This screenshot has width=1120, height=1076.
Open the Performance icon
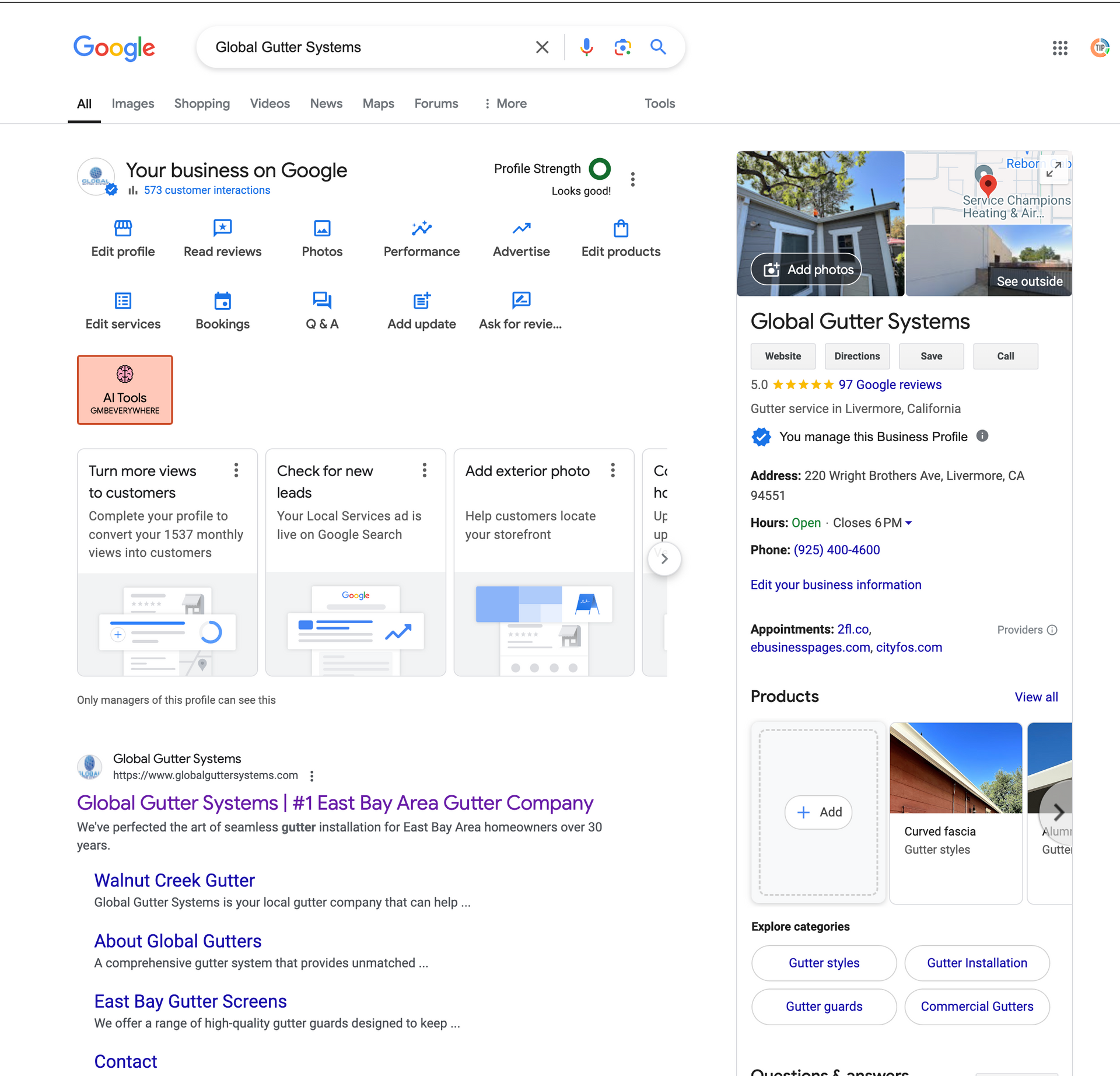(x=422, y=228)
